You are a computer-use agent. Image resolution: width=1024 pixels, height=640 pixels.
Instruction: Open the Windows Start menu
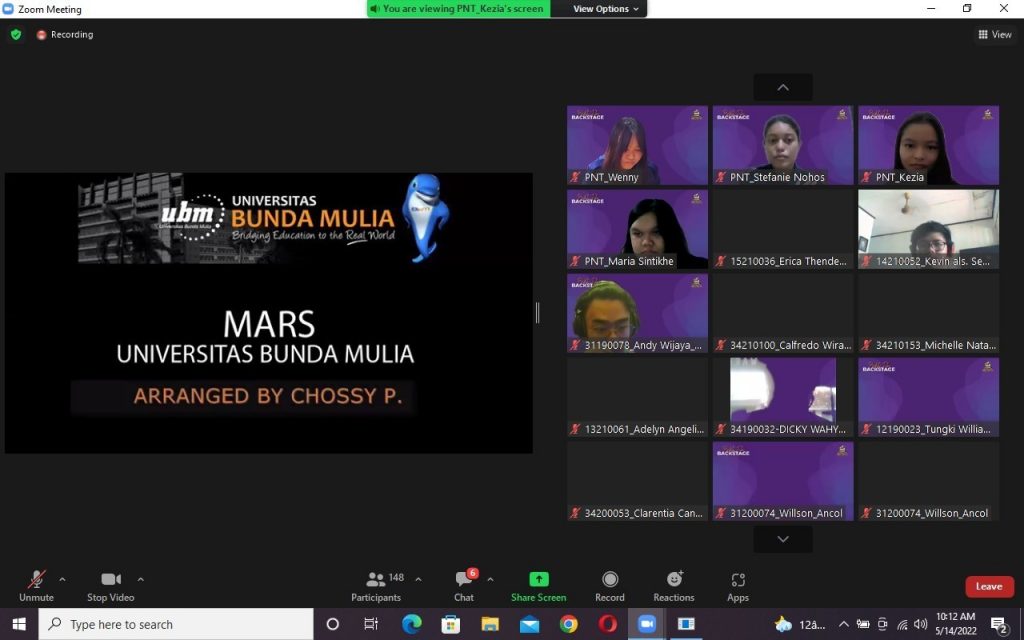point(19,624)
